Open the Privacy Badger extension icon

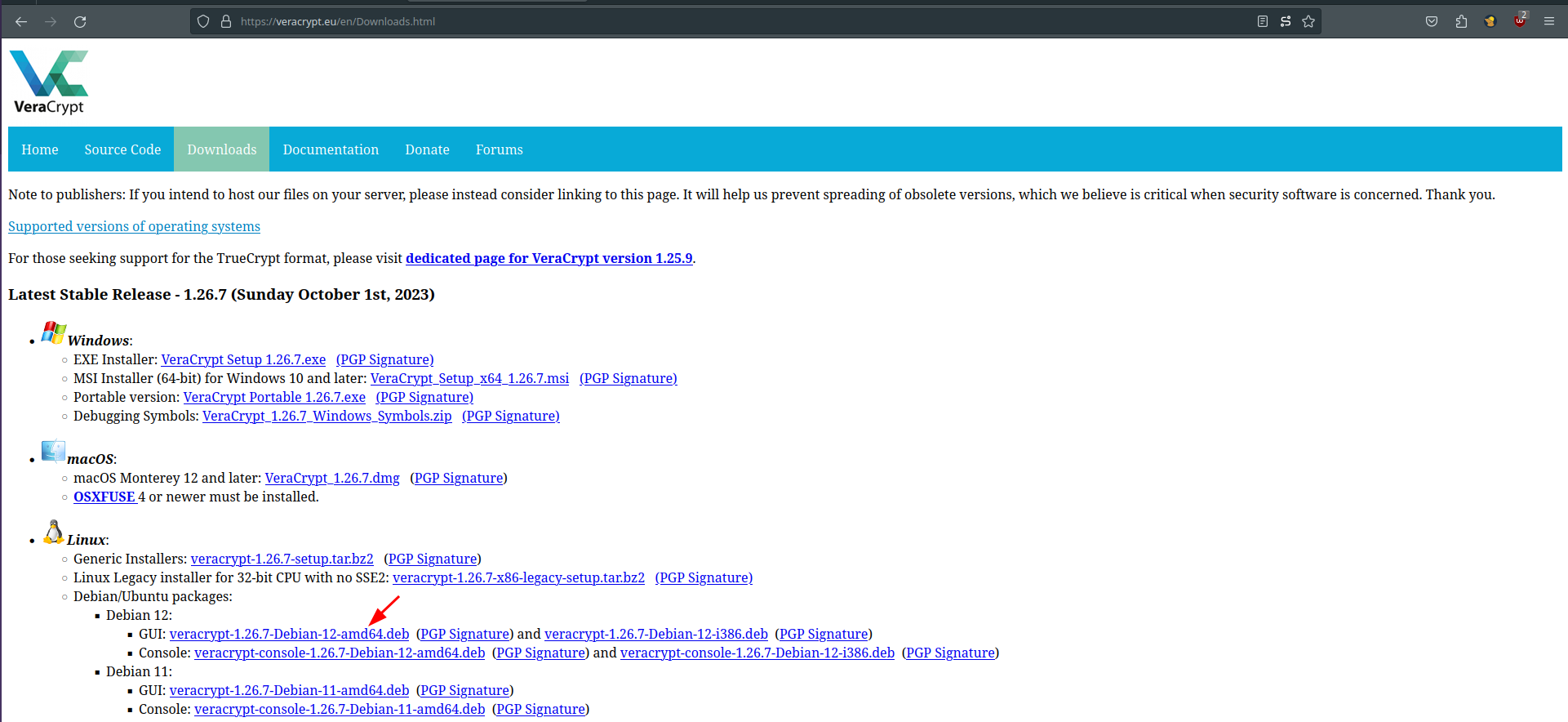pyautogui.click(x=1490, y=21)
